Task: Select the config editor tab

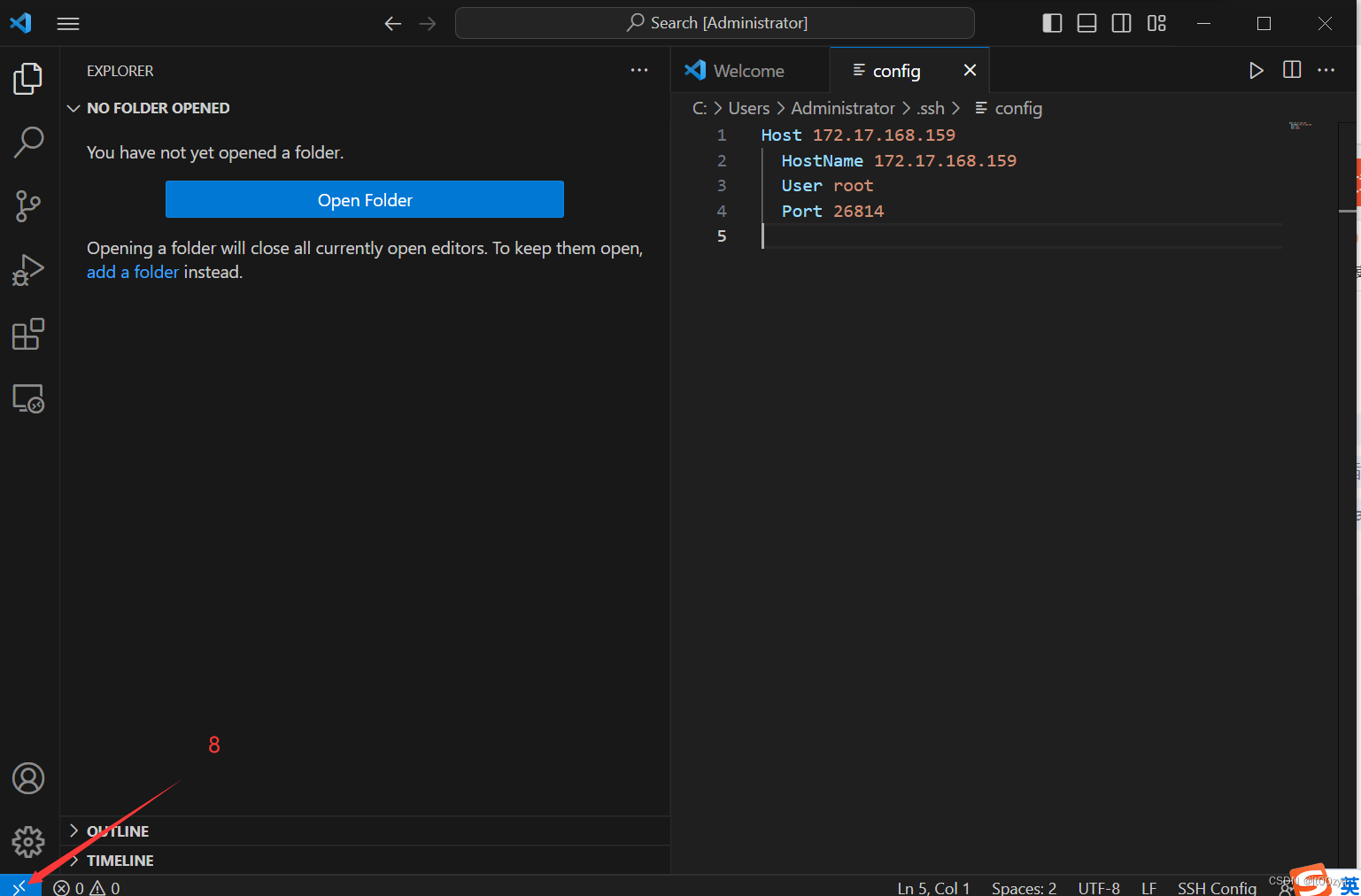Action: point(909,70)
